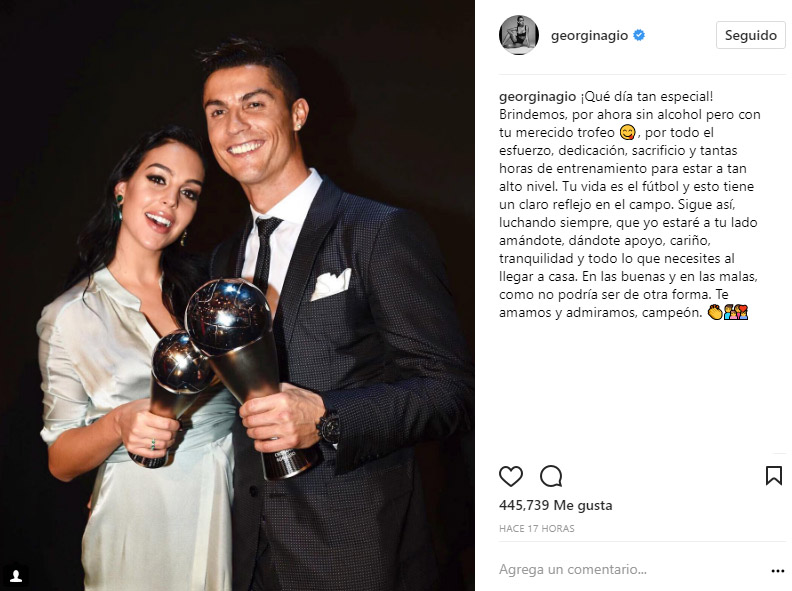Show tagged people using photo corner icon
The image size is (792, 591).
(x=16, y=576)
